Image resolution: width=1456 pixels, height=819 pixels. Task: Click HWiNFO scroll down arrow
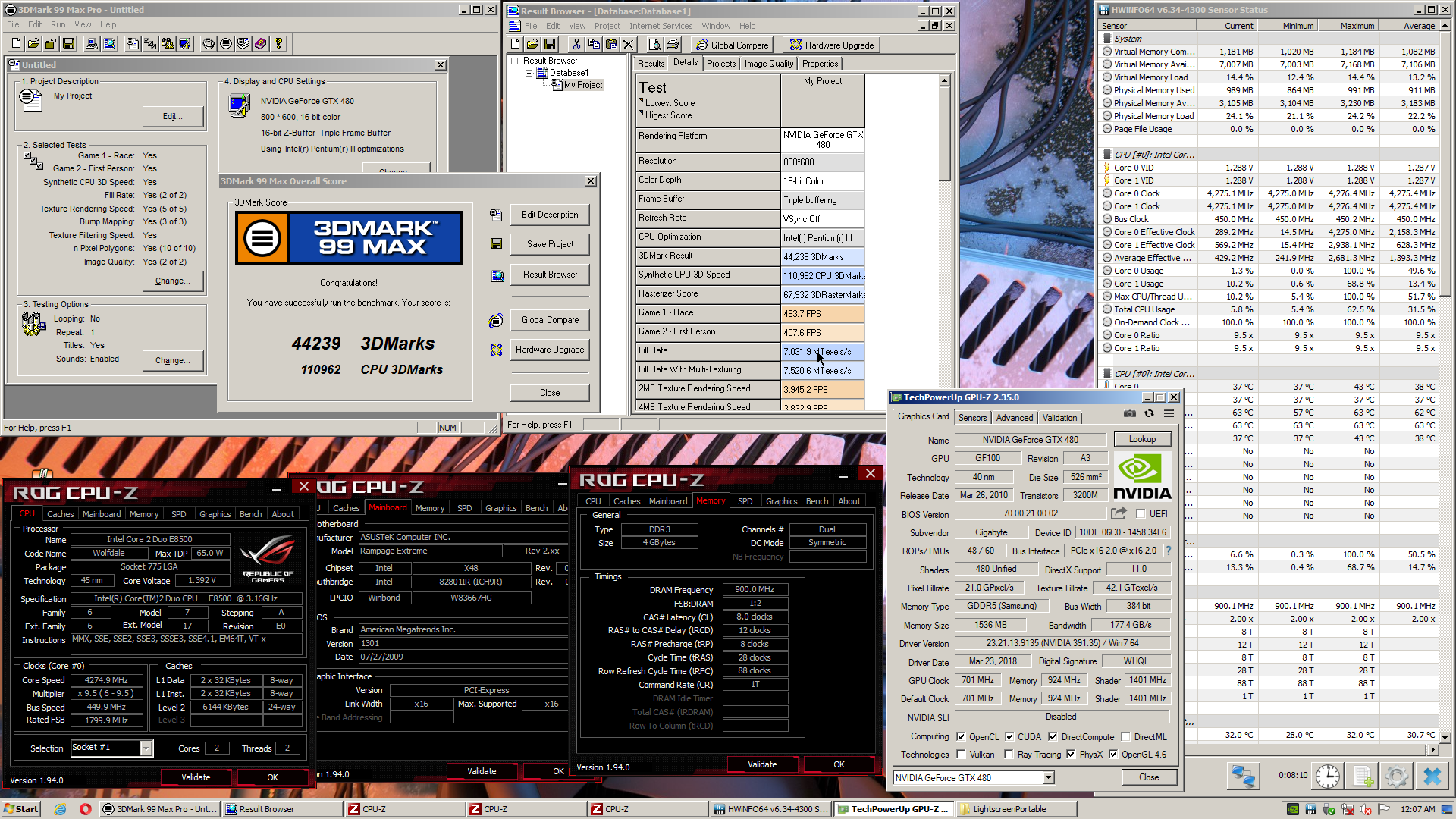[x=1445, y=736]
